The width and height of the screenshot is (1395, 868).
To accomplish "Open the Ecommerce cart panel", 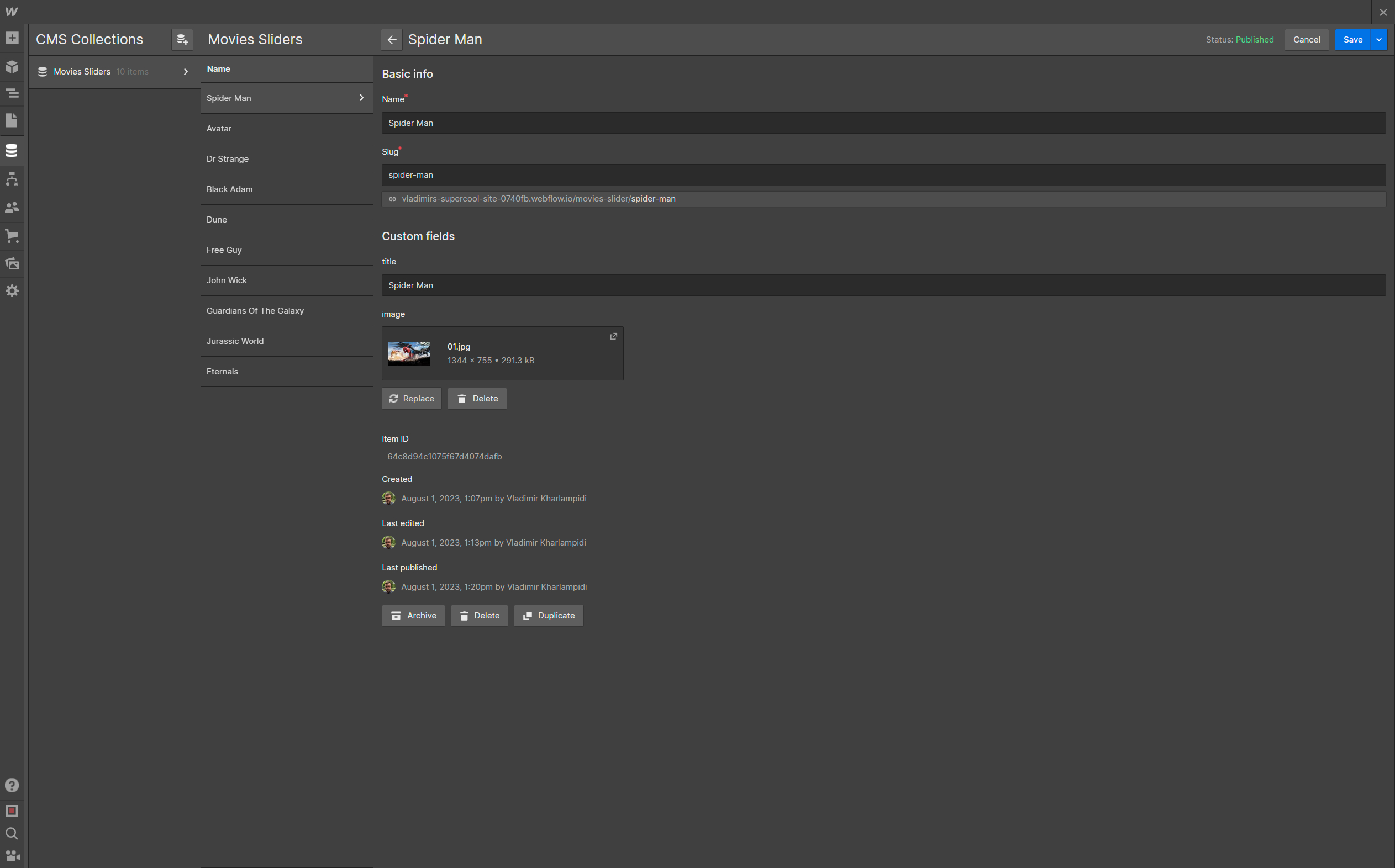I will click(12, 236).
